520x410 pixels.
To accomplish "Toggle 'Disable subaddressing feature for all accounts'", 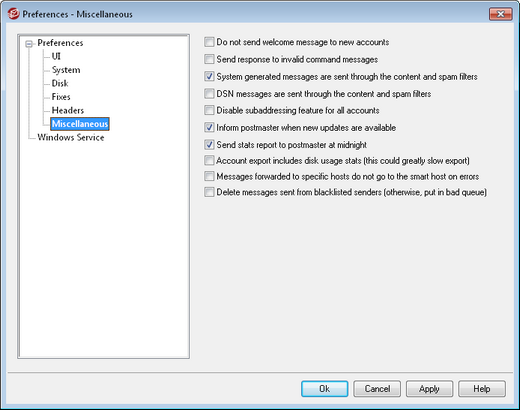I will click(209, 110).
